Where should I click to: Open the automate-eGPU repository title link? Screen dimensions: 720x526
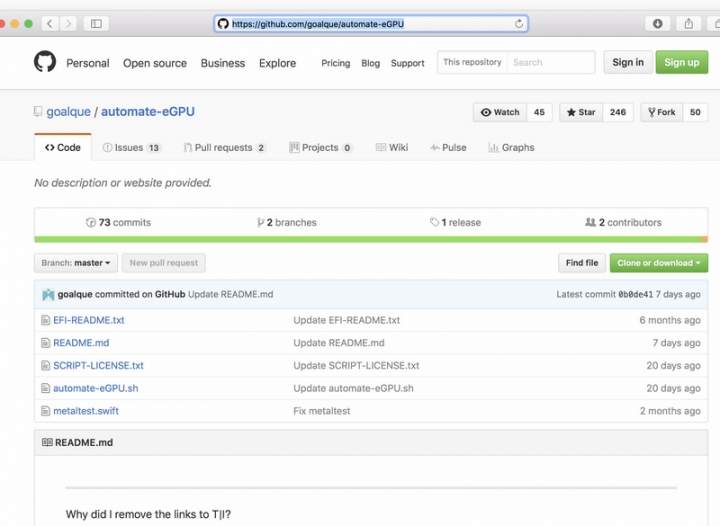coord(148,112)
